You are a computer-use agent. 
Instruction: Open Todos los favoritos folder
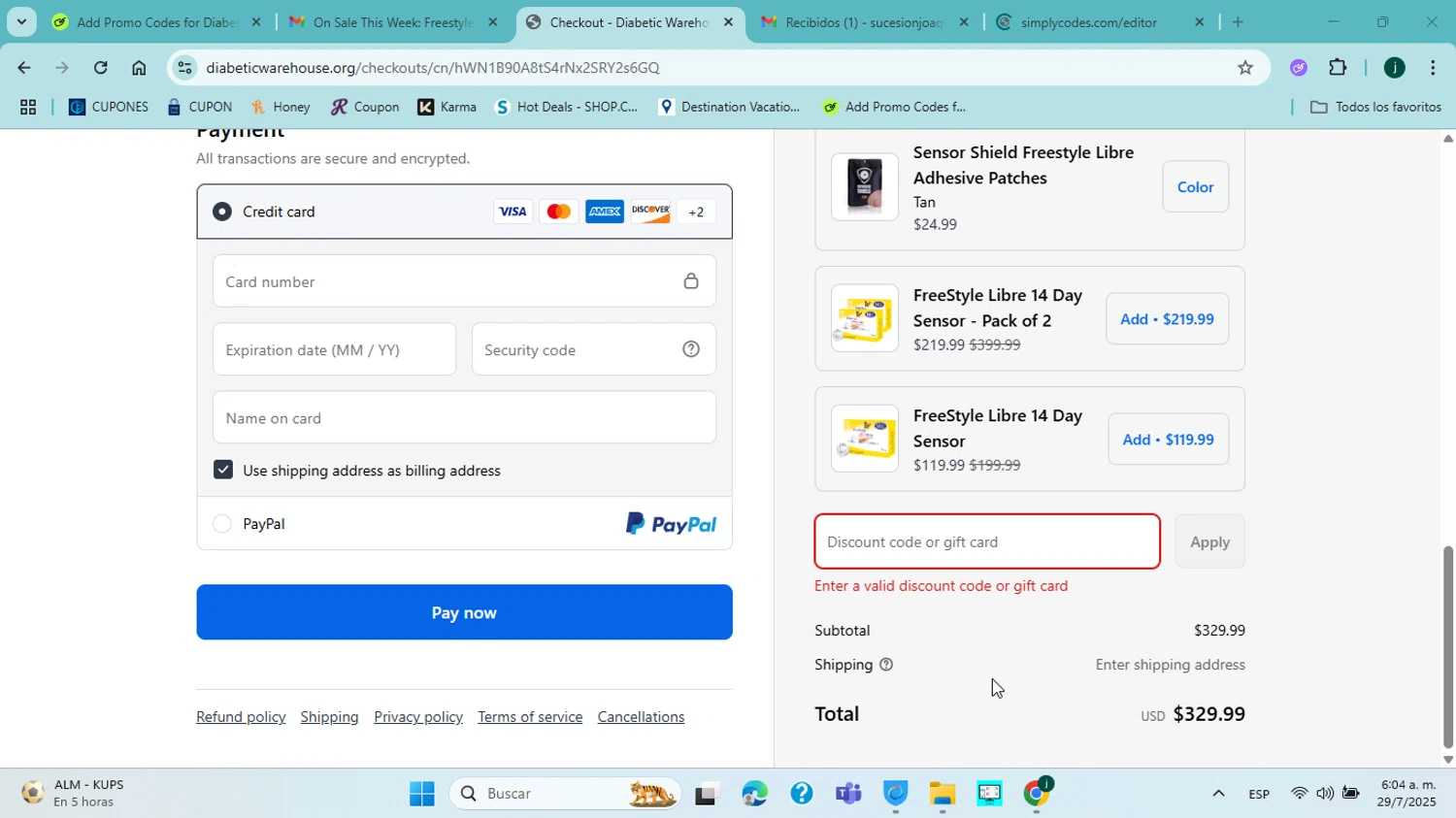pos(1375,107)
